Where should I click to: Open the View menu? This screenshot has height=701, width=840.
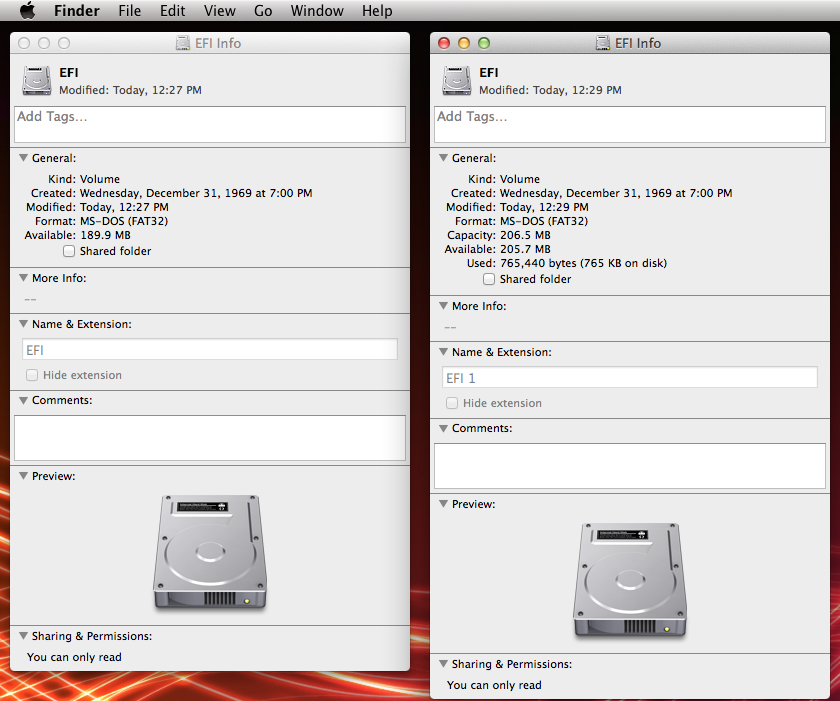coord(220,11)
